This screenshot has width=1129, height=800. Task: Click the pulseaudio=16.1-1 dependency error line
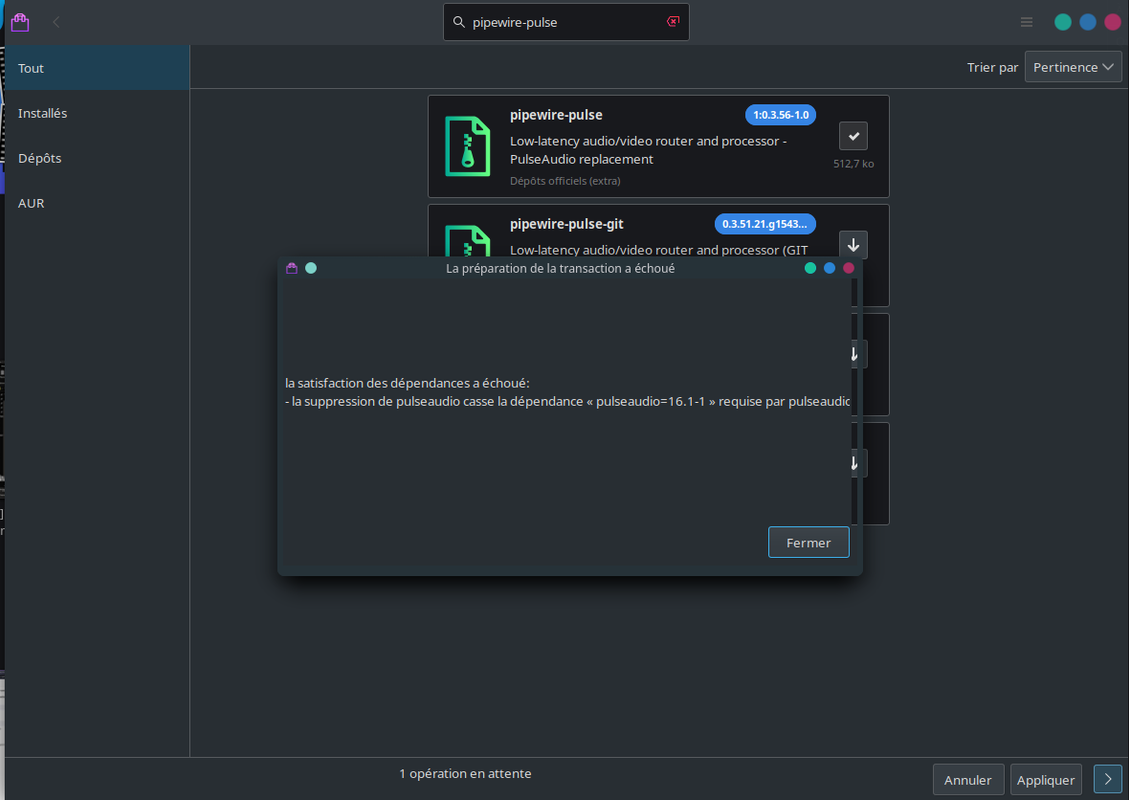(567, 401)
